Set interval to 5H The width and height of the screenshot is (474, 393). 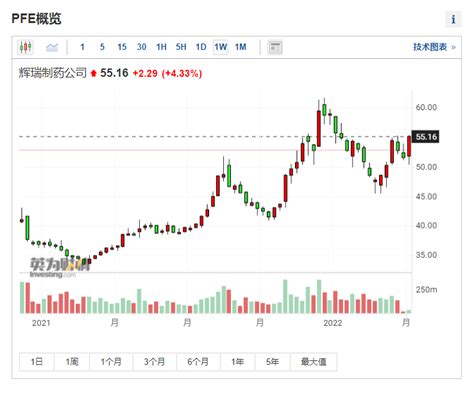coord(181,47)
